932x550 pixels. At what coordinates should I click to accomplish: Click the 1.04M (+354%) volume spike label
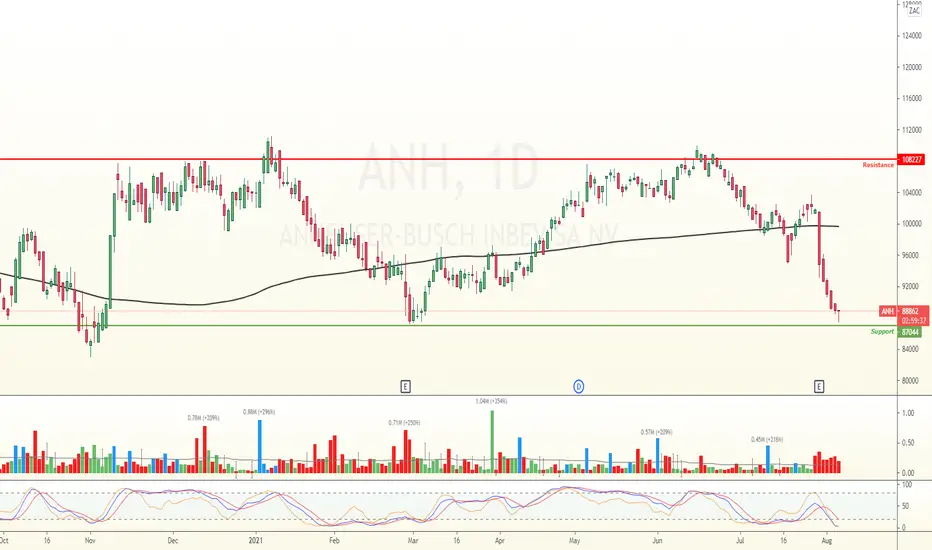(492, 401)
